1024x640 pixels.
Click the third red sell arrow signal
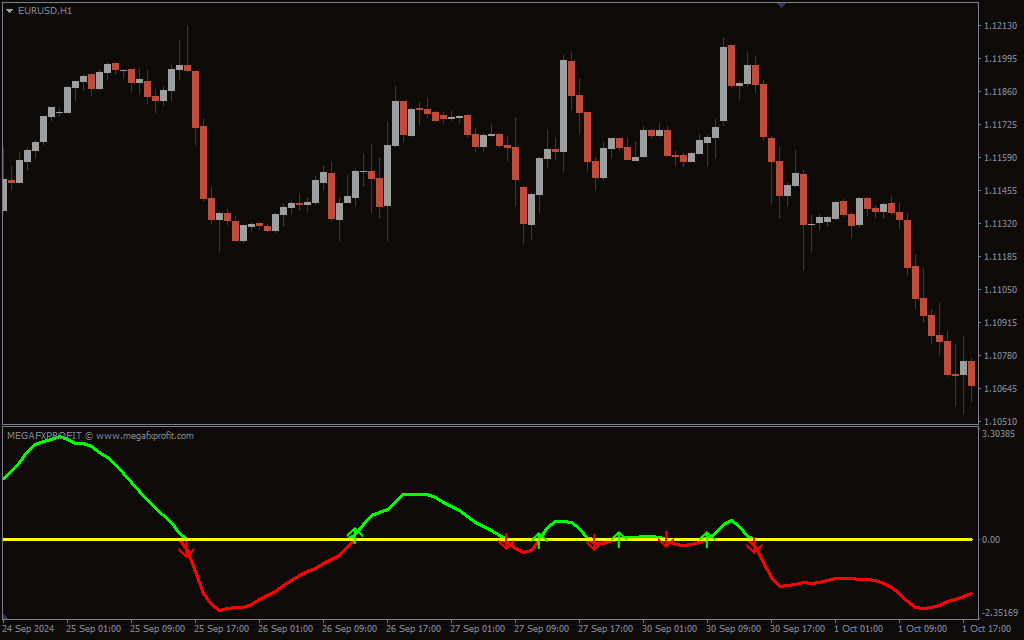coord(594,543)
